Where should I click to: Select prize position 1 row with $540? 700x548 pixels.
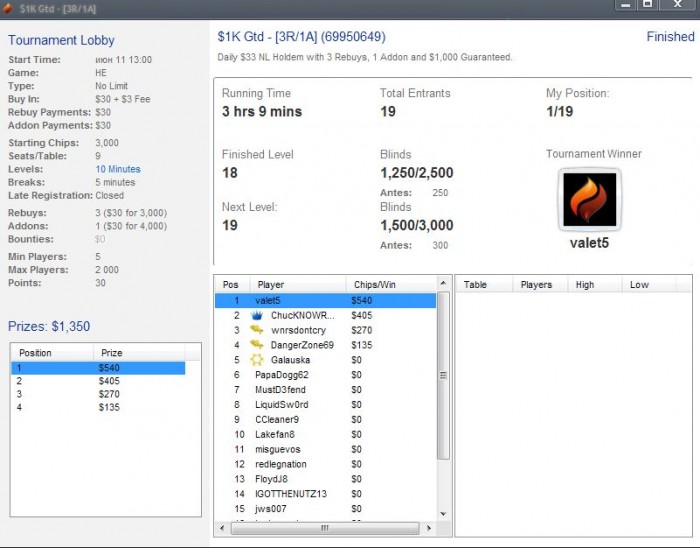[x=98, y=368]
